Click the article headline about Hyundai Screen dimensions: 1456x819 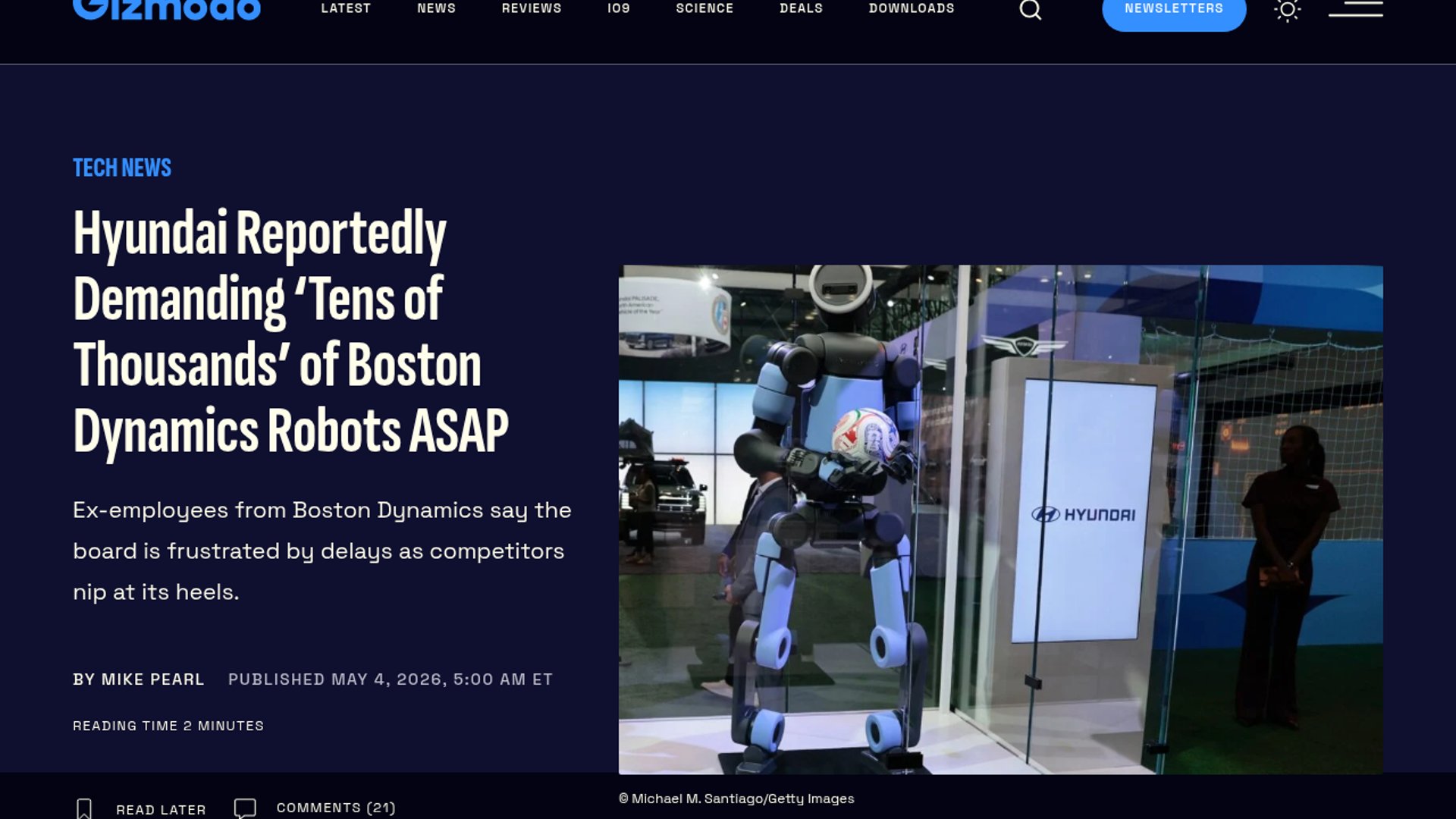pyautogui.click(x=290, y=332)
